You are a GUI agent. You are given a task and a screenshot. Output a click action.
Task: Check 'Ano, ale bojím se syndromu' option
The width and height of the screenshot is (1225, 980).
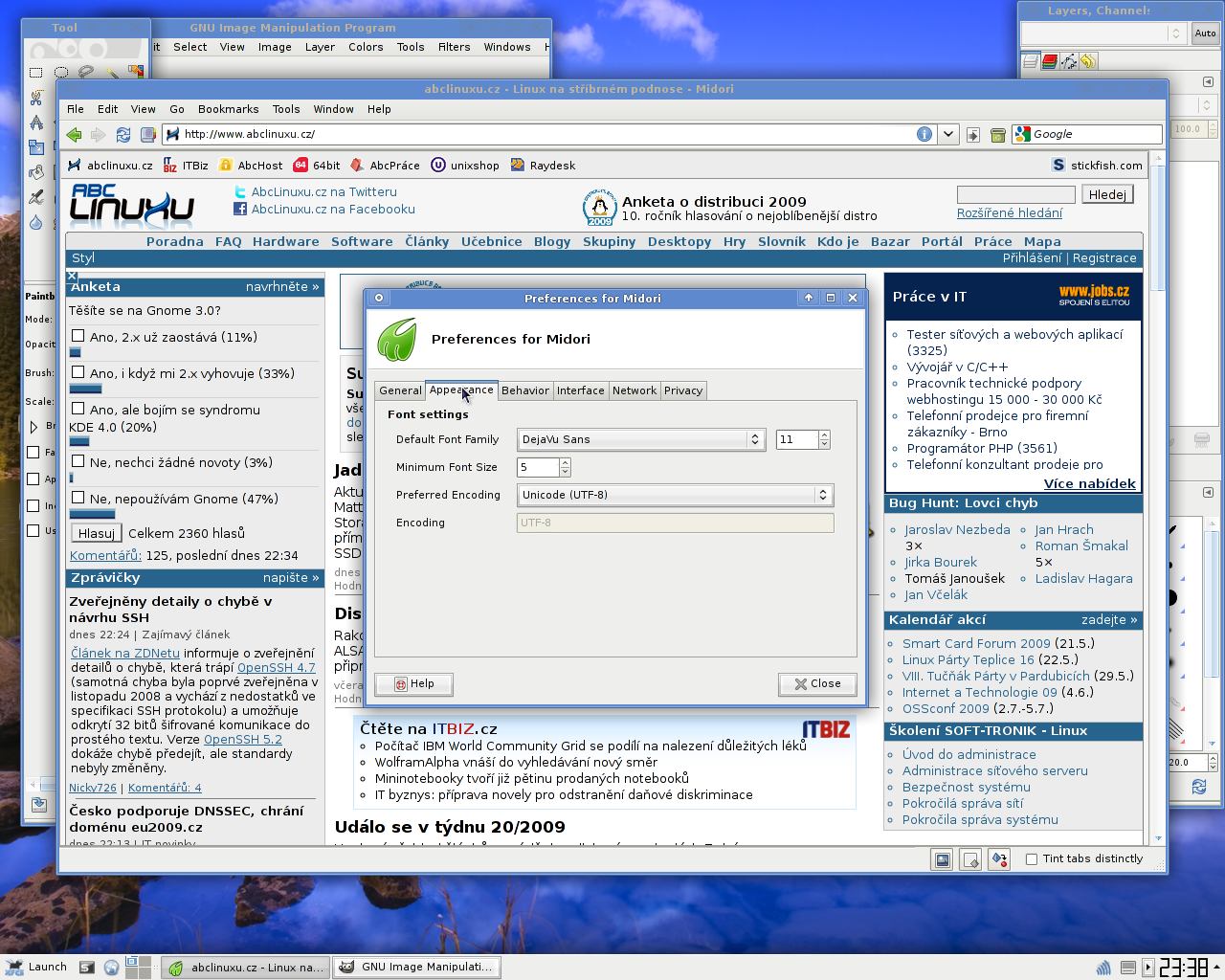(x=78, y=409)
